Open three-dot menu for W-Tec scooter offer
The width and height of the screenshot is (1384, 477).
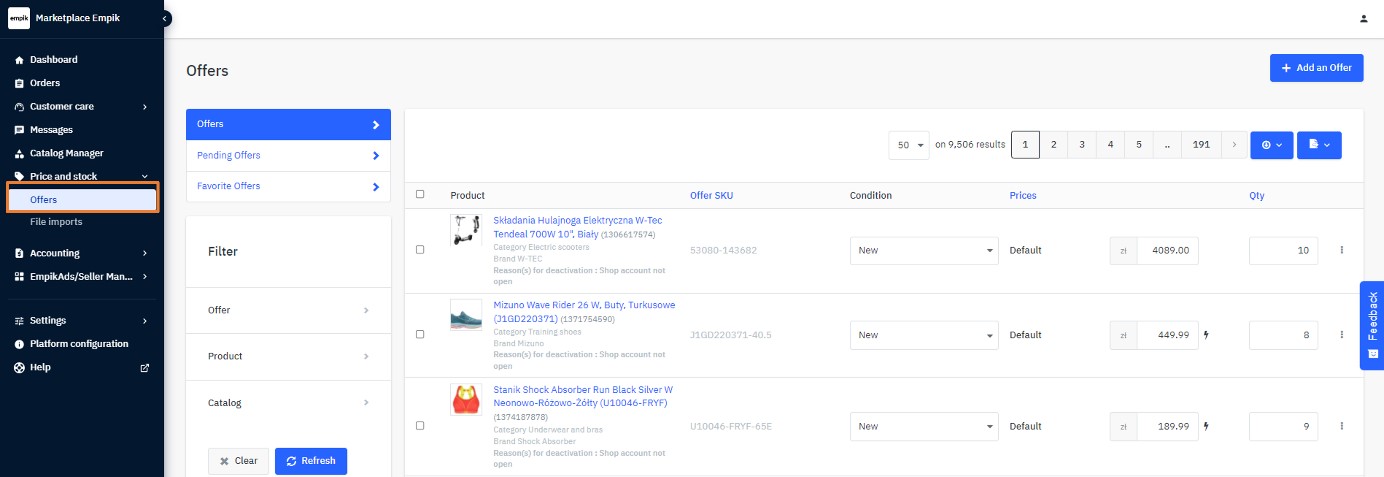pyautogui.click(x=1341, y=250)
